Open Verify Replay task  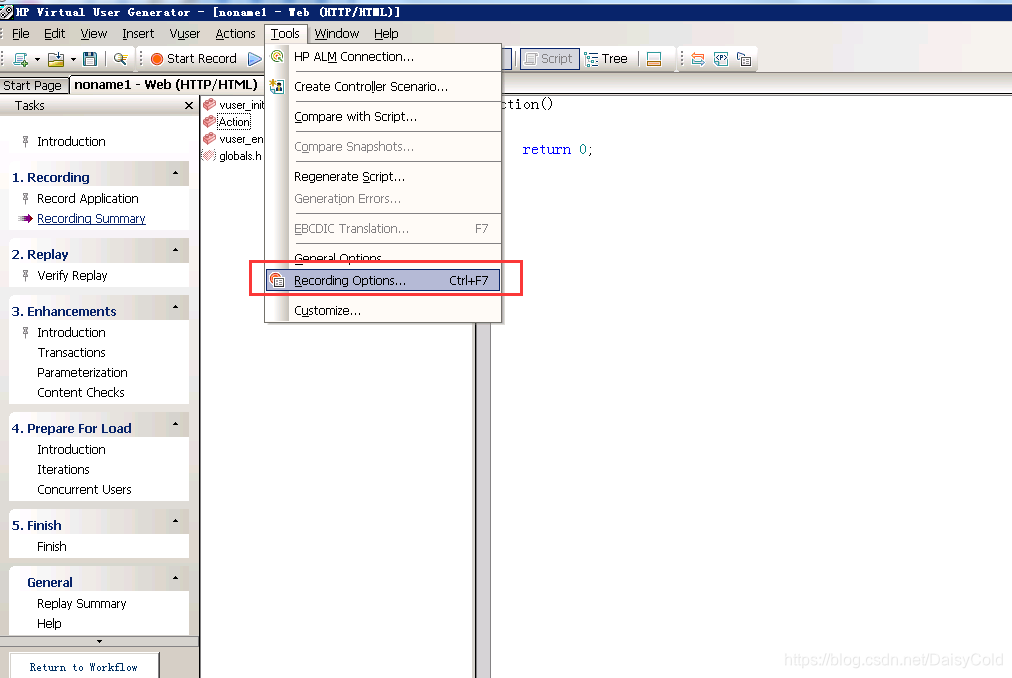[72, 276]
